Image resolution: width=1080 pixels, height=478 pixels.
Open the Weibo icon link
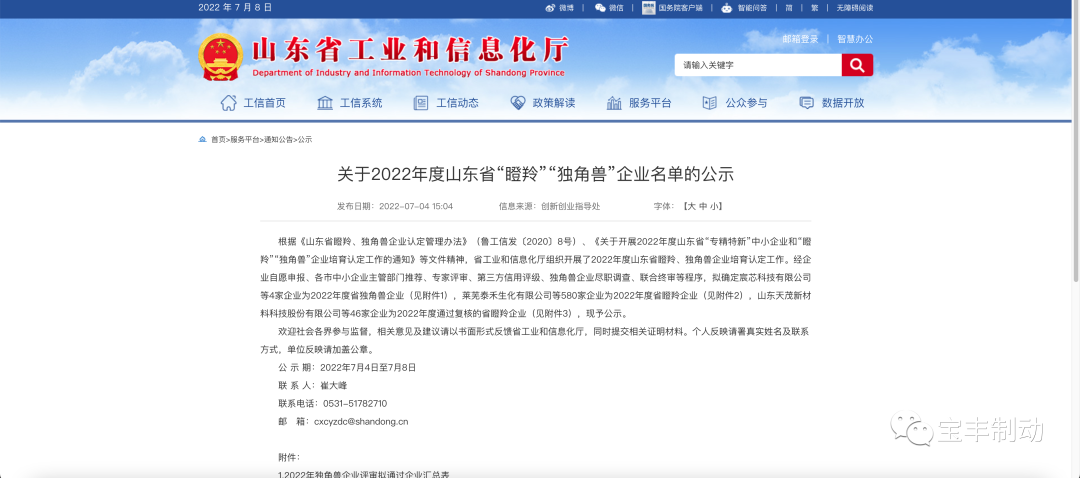tap(550, 7)
